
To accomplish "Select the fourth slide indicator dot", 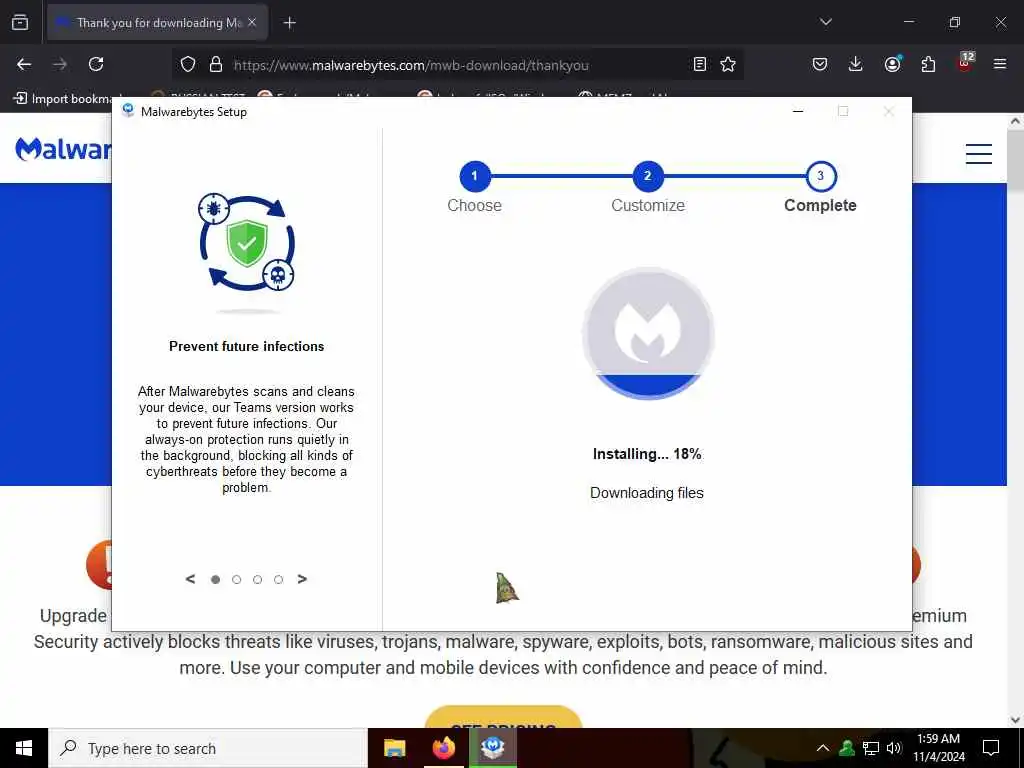I will pos(278,579).
